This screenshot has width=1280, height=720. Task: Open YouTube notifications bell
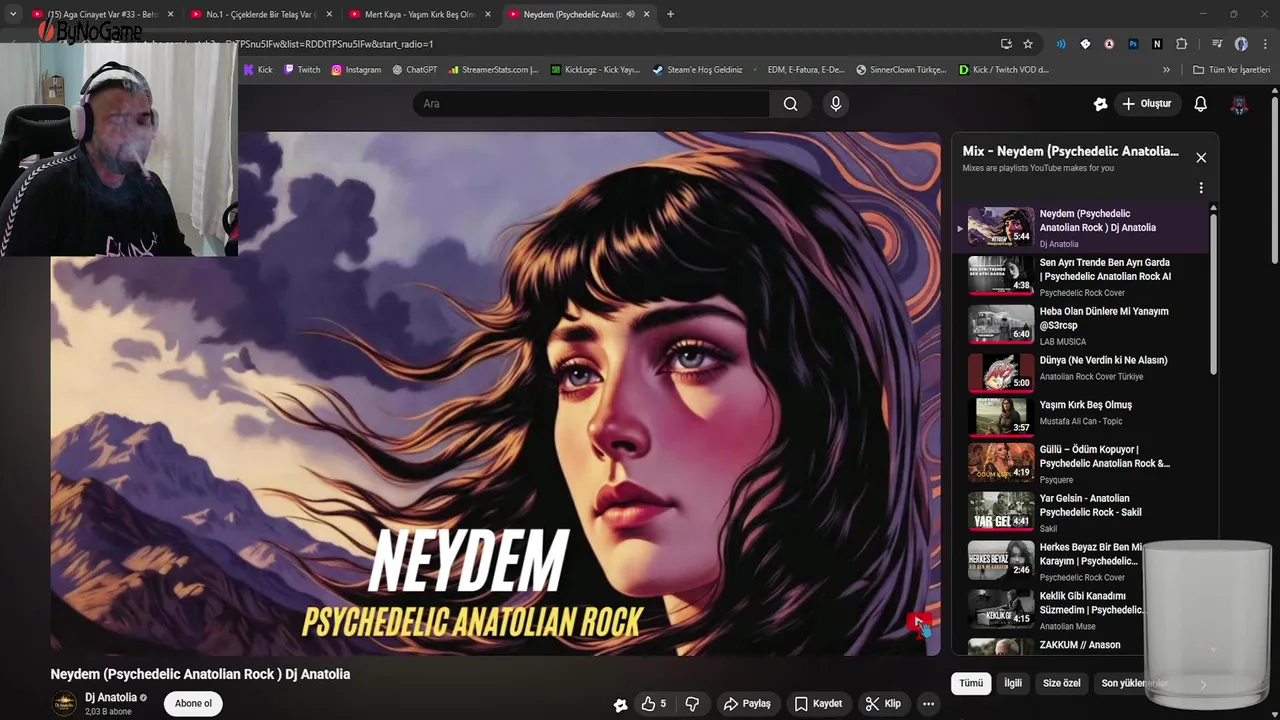click(1201, 104)
